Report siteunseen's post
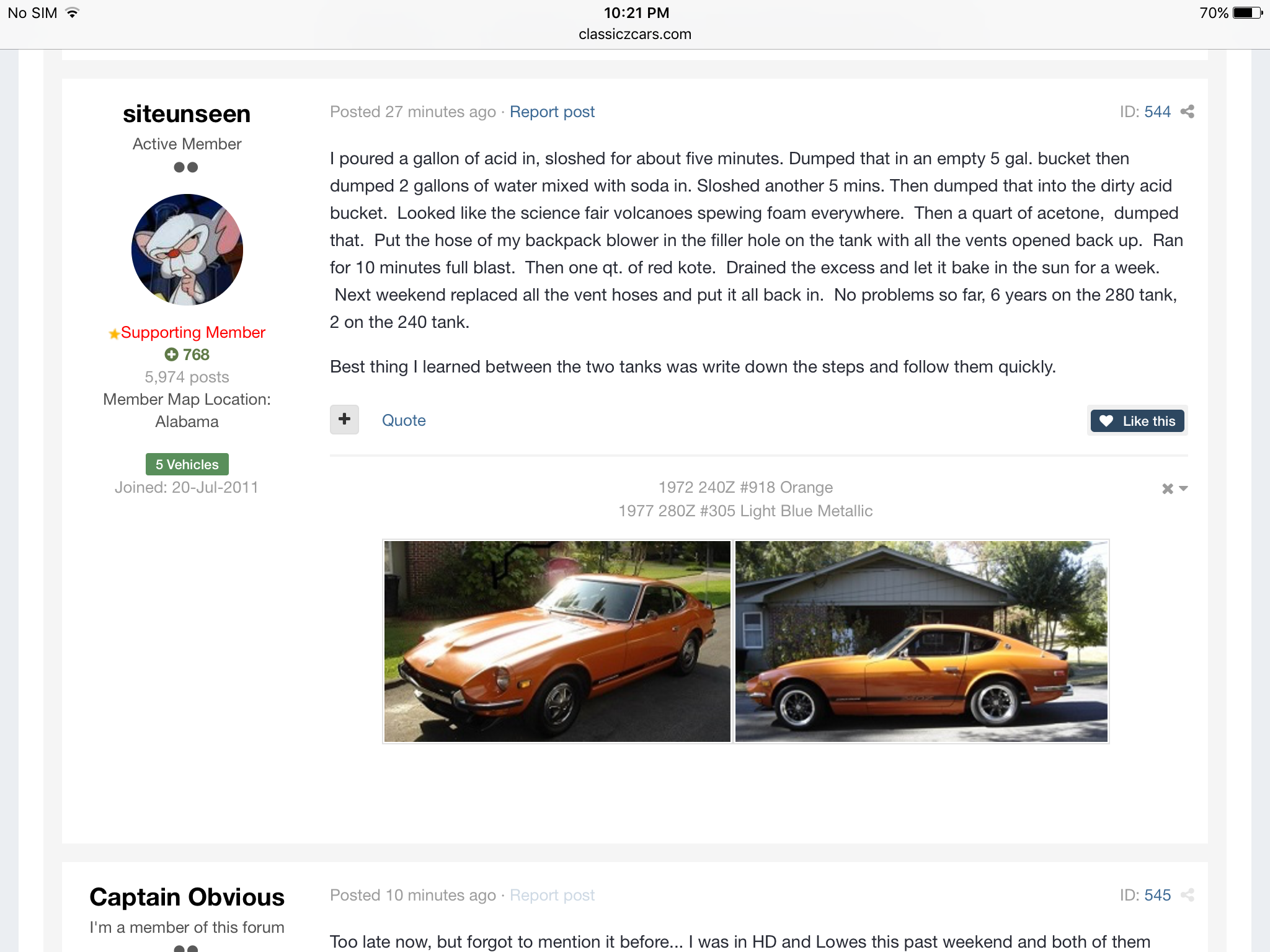 pyautogui.click(x=552, y=112)
